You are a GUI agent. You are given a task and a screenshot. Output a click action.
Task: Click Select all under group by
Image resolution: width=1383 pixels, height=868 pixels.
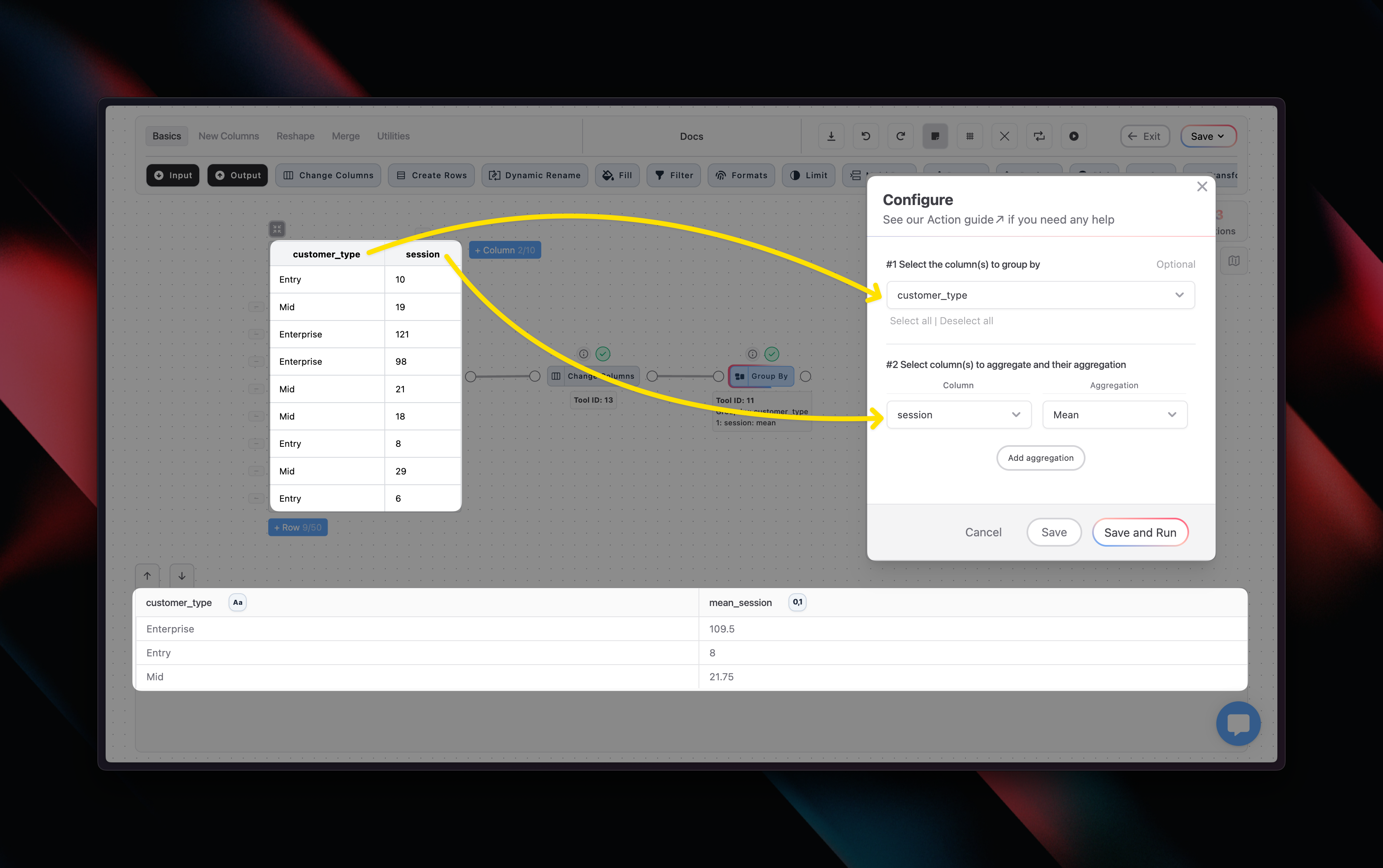[911, 321]
